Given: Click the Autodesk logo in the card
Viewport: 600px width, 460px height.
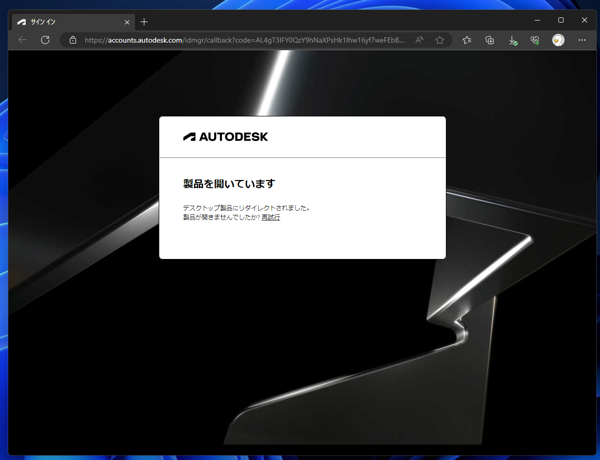Looking at the screenshot, I should coord(225,137).
